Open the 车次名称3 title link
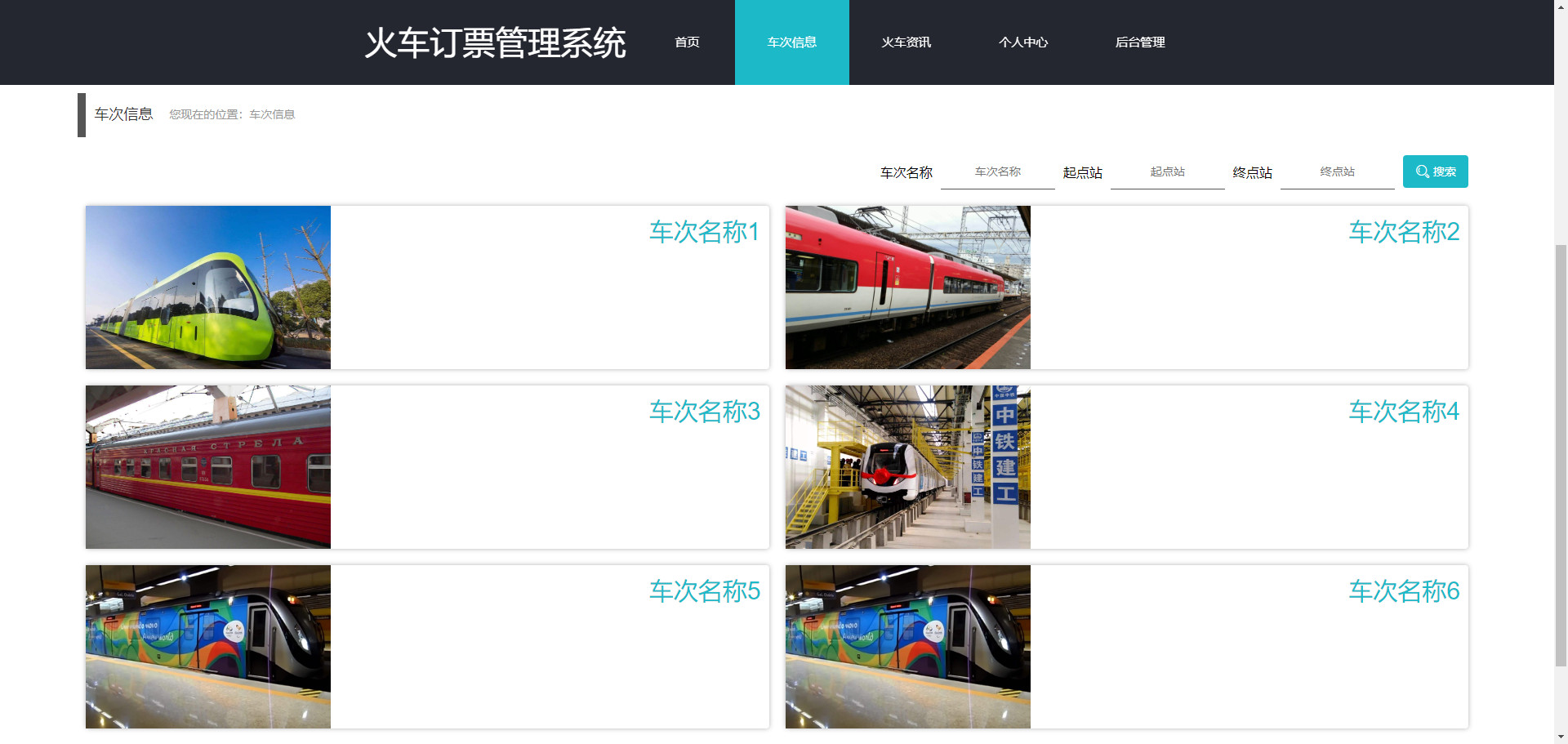Image resolution: width=1568 pixels, height=744 pixels. [x=704, y=412]
